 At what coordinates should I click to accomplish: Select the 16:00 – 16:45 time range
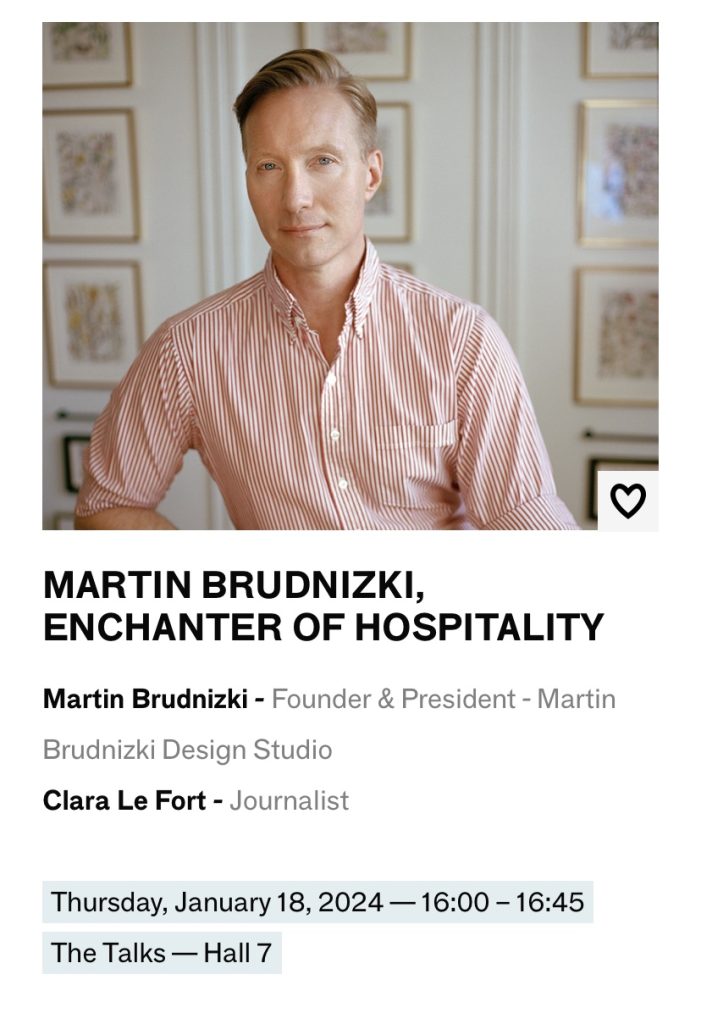click(x=502, y=902)
